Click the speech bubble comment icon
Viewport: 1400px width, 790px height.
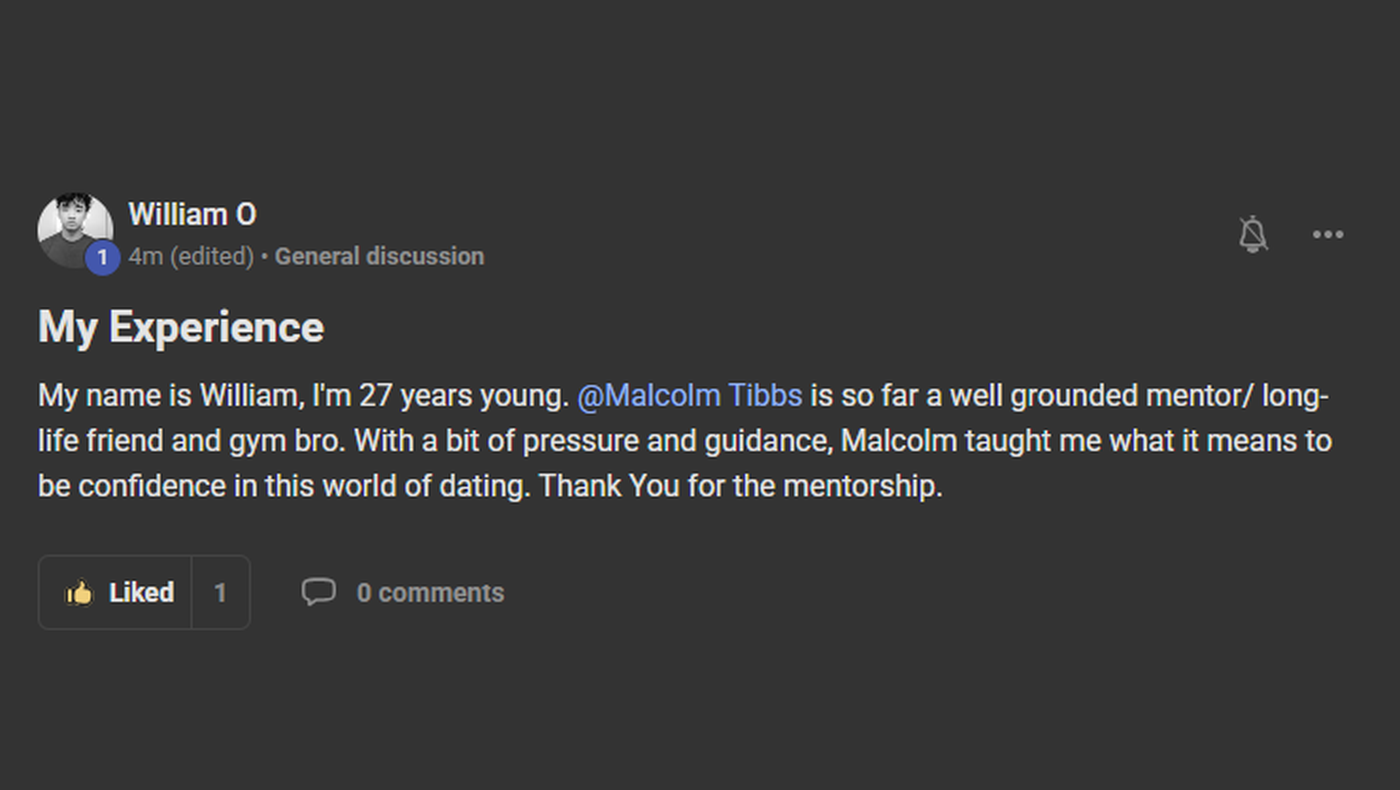[318, 592]
